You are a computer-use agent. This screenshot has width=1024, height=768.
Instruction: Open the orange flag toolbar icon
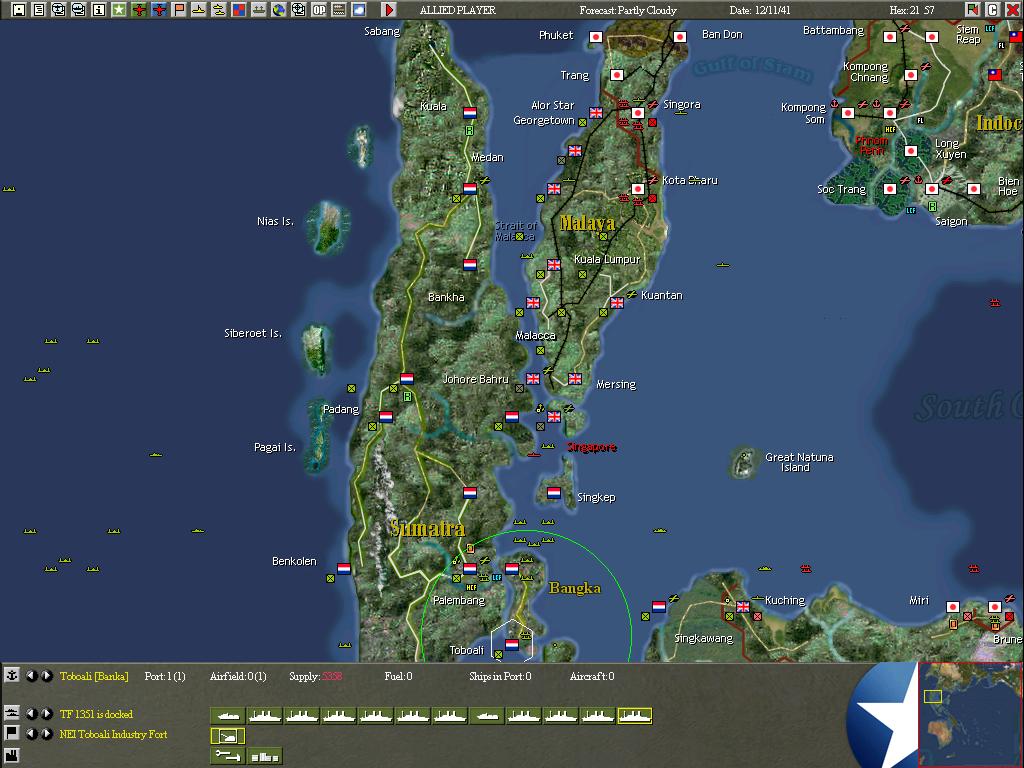[178, 9]
